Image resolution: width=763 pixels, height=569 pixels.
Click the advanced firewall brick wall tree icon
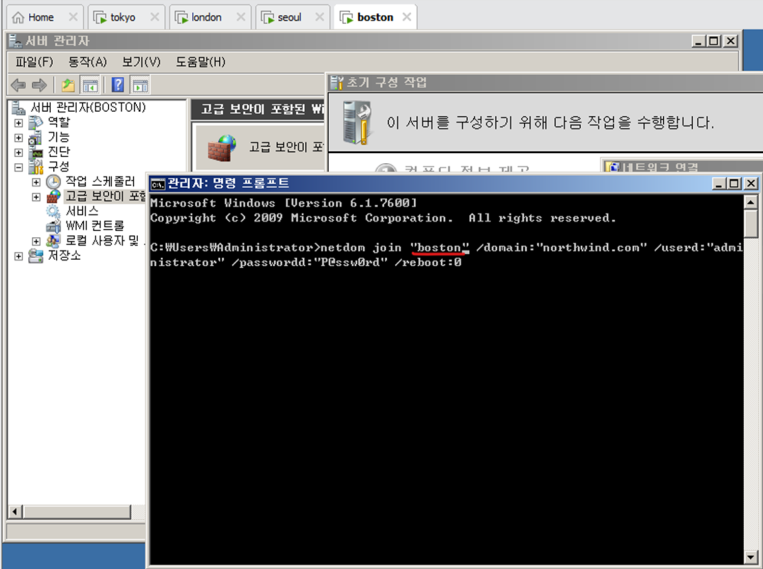54,196
